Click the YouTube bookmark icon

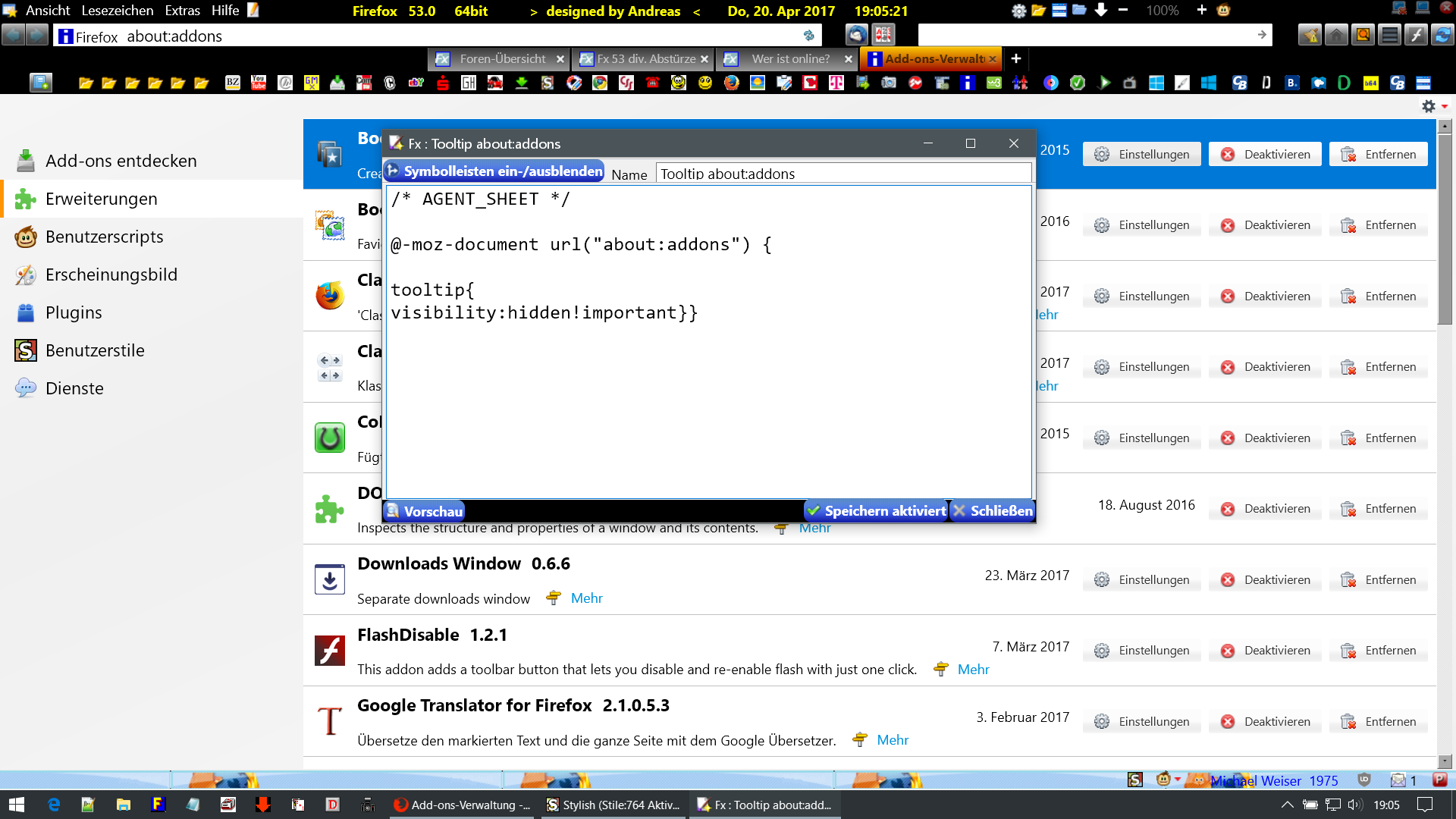pos(259,83)
